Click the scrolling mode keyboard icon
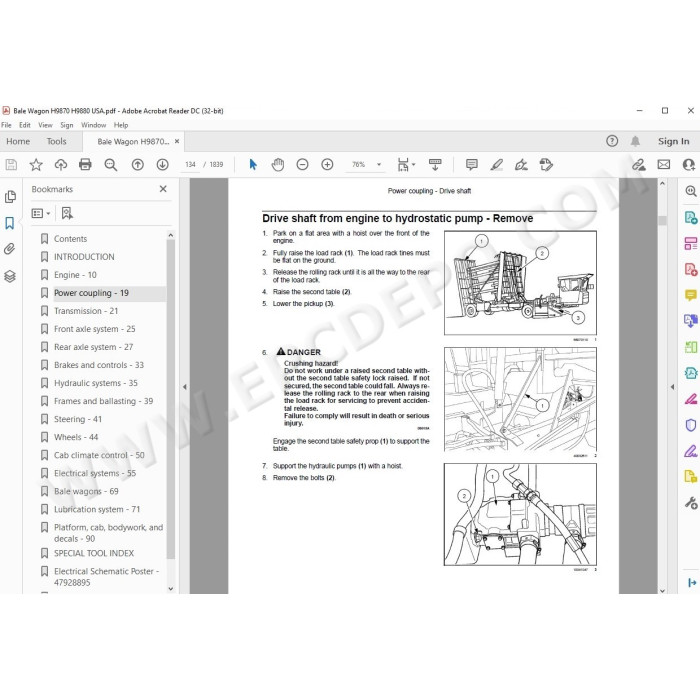This screenshot has height=700, width=700. 435,165
